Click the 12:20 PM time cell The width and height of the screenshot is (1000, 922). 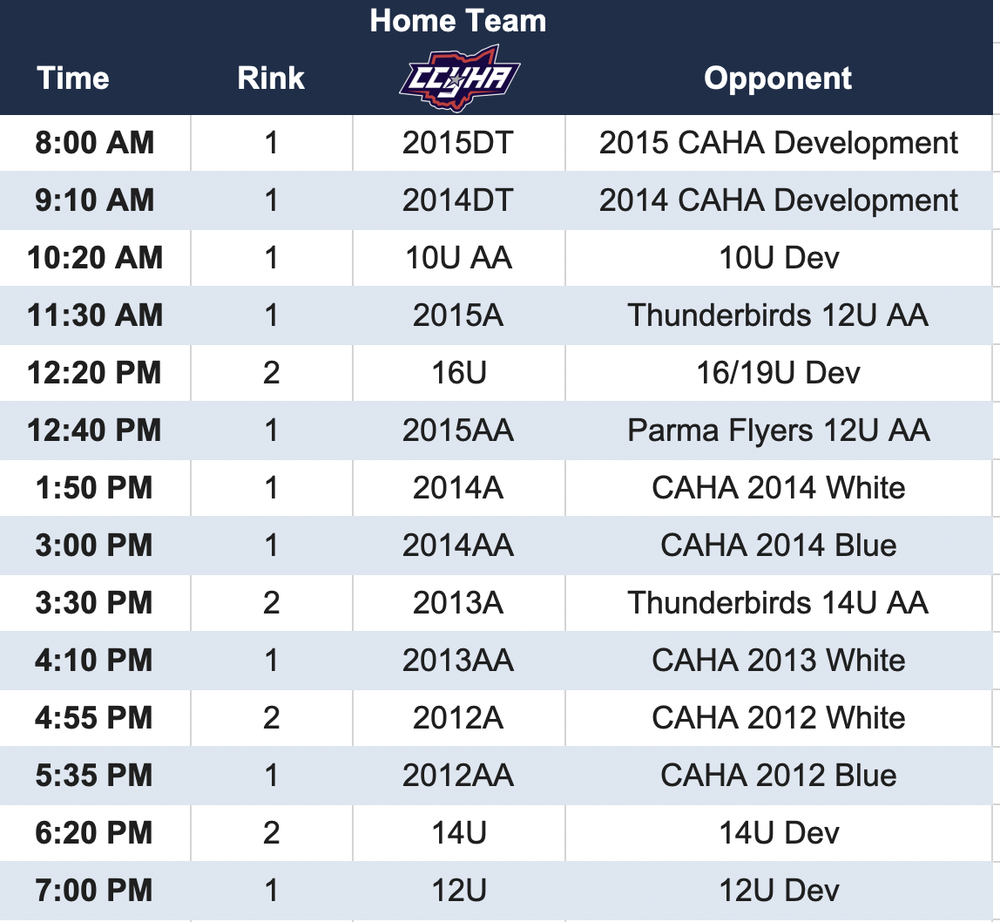(94, 373)
